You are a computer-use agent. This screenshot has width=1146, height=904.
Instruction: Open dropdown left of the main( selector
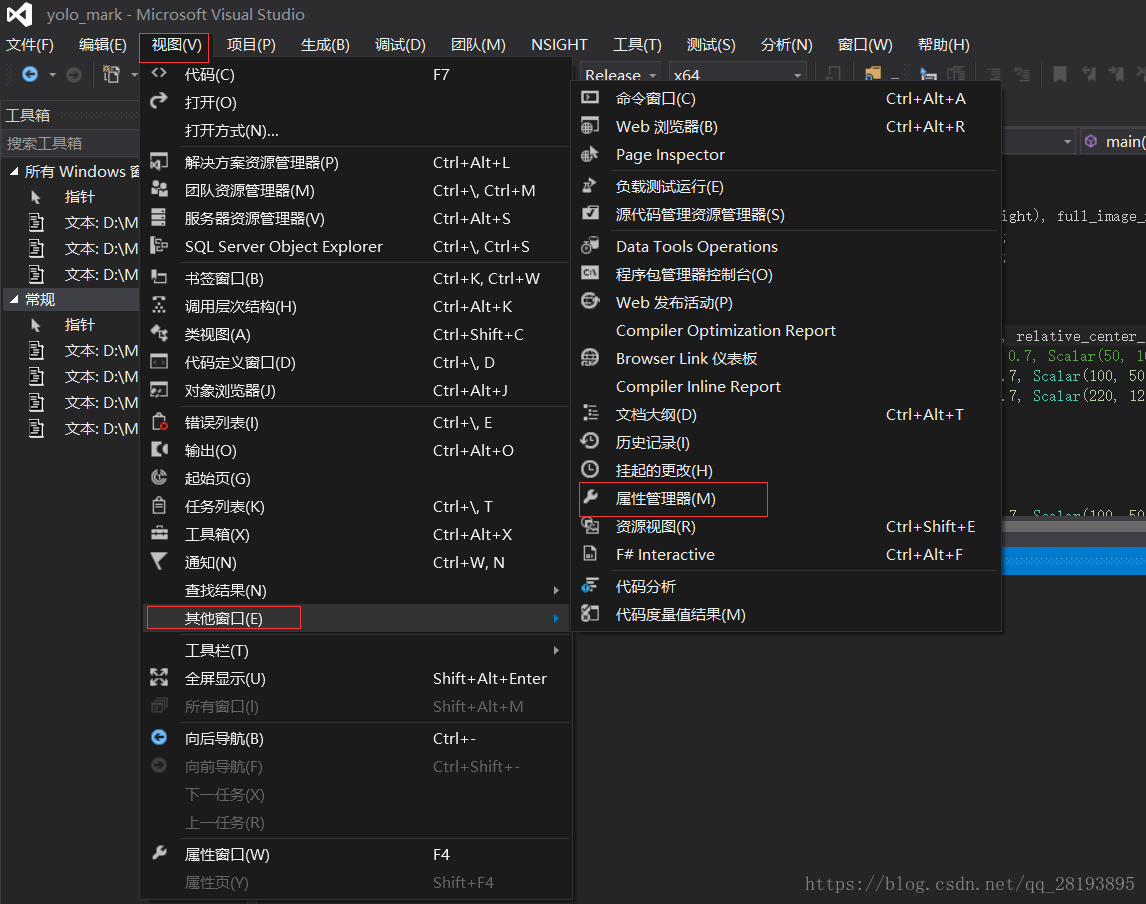1067,142
